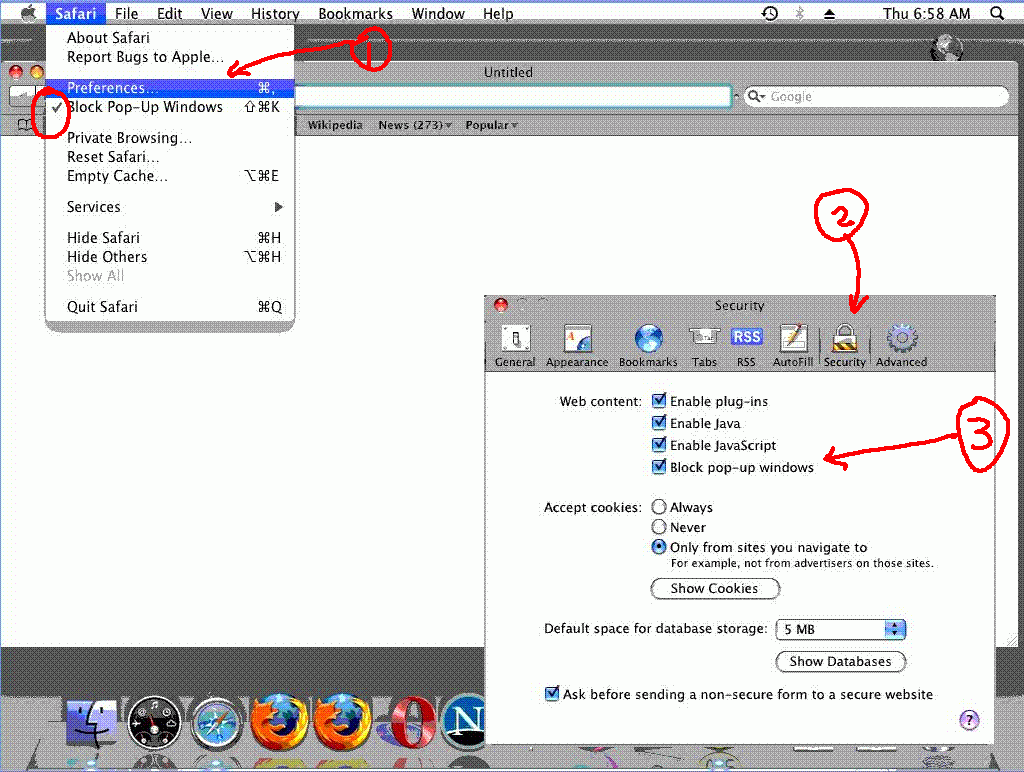Image resolution: width=1024 pixels, height=772 pixels.
Task: Launch Finder from the Dock
Action: pyautogui.click(x=92, y=724)
